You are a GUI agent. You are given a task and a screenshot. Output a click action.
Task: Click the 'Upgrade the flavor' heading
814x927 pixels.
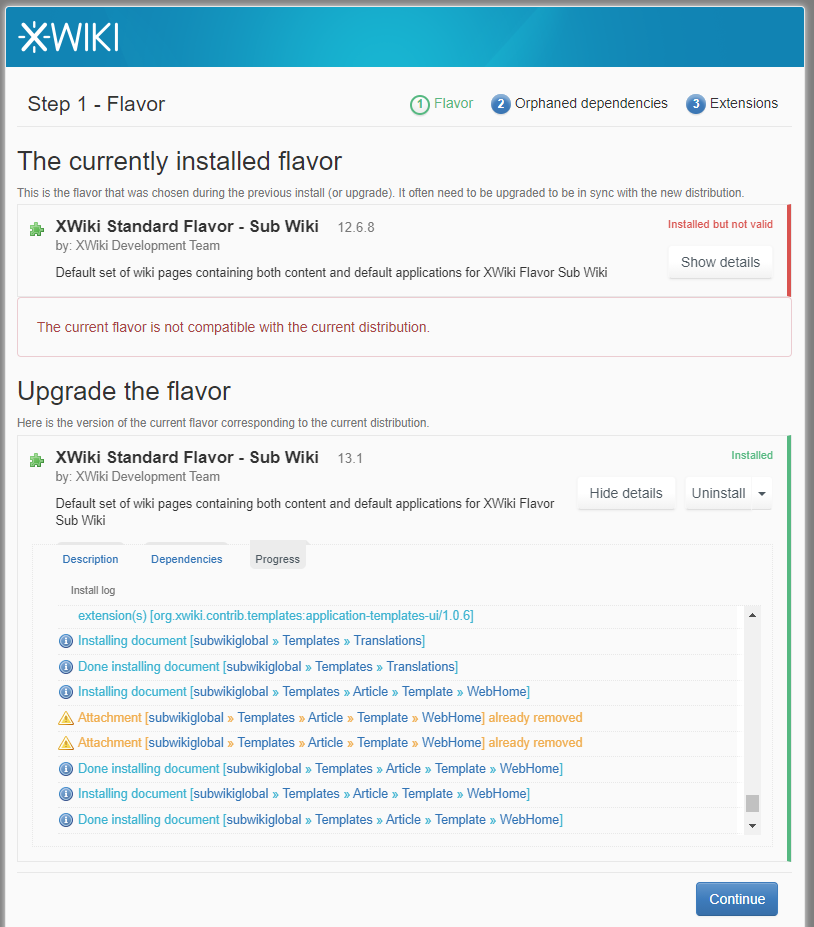click(124, 391)
